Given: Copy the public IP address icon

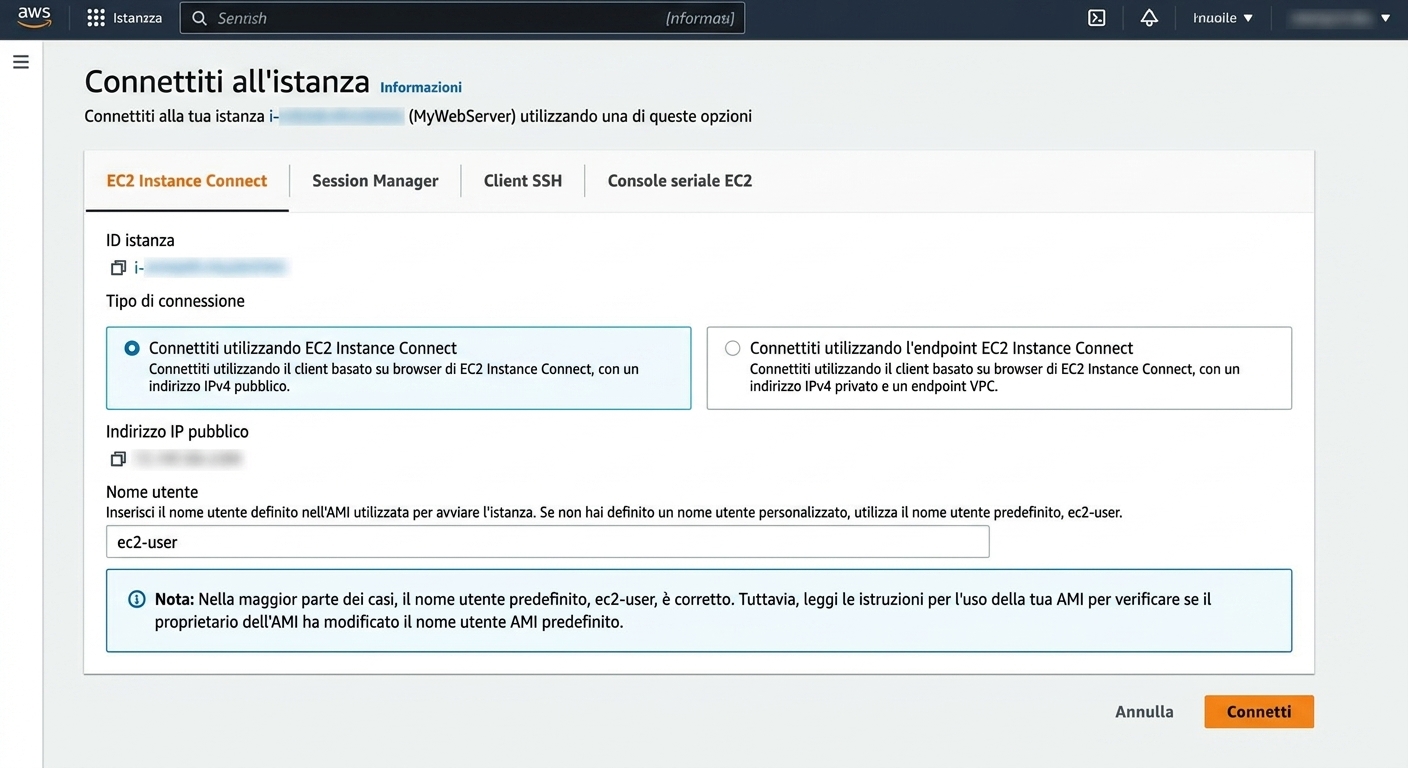Looking at the screenshot, I should click(118, 459).
